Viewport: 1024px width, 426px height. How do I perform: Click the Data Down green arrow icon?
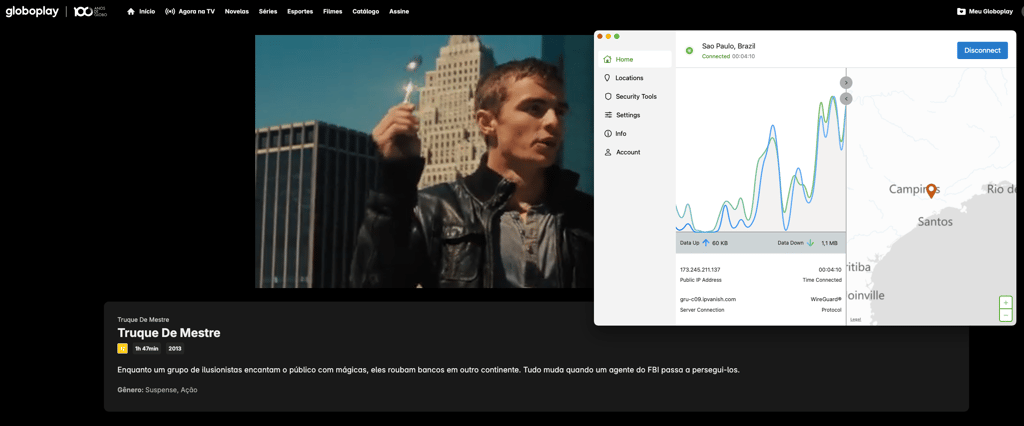(810, 242)
